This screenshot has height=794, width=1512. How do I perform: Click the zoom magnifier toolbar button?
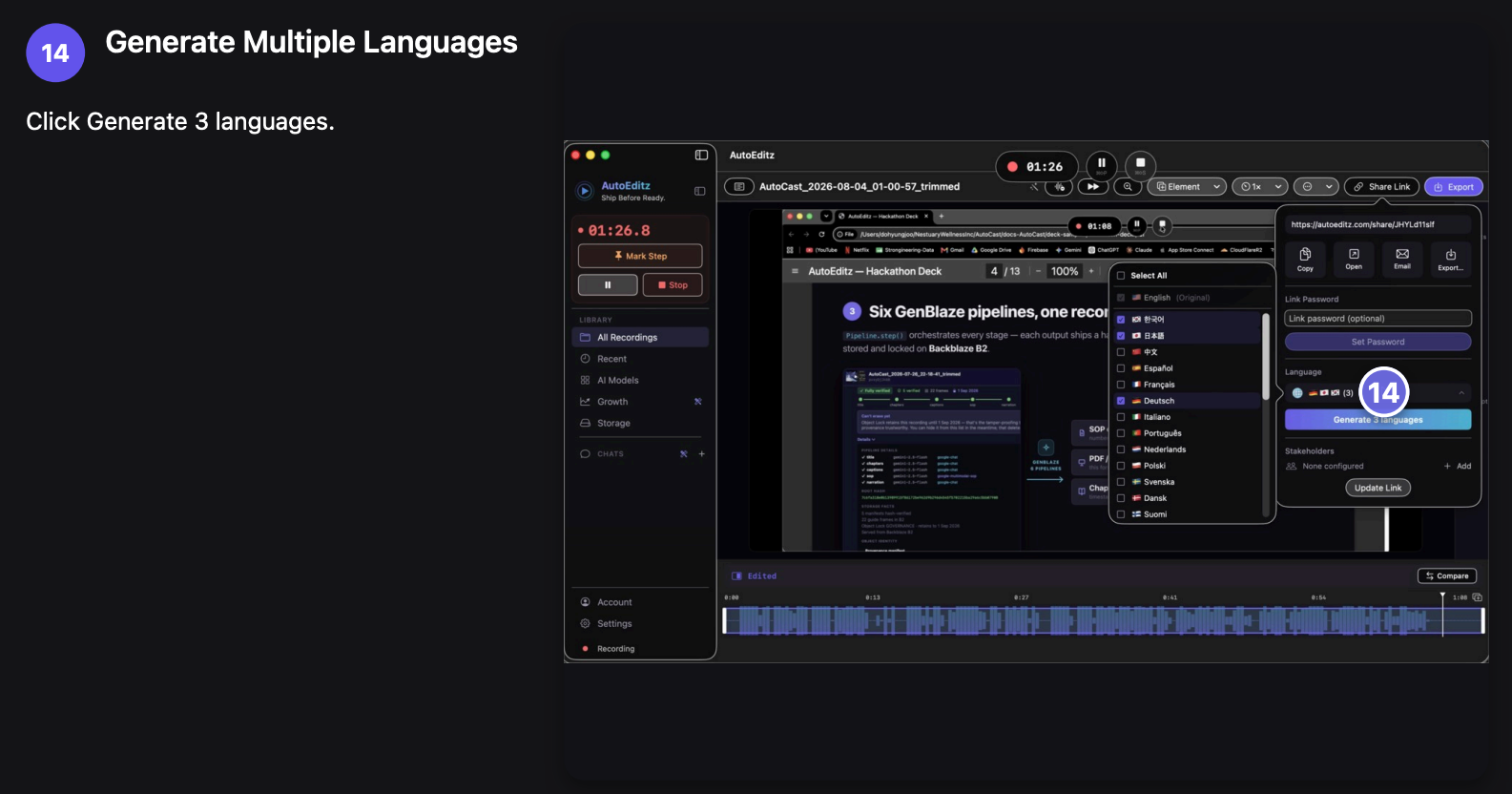1129,187
